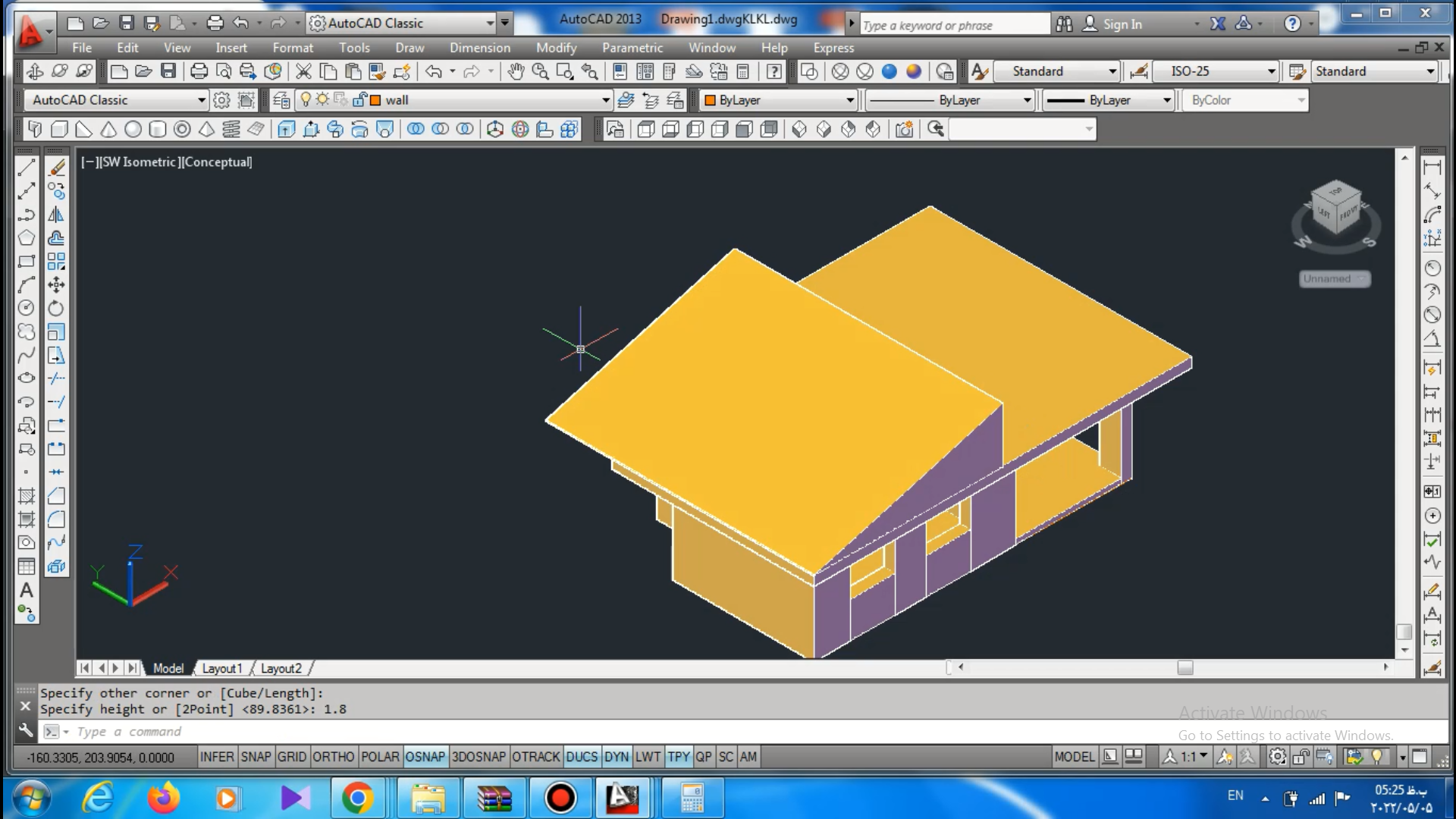Switch to the Layout1 tab

[221, 668]
